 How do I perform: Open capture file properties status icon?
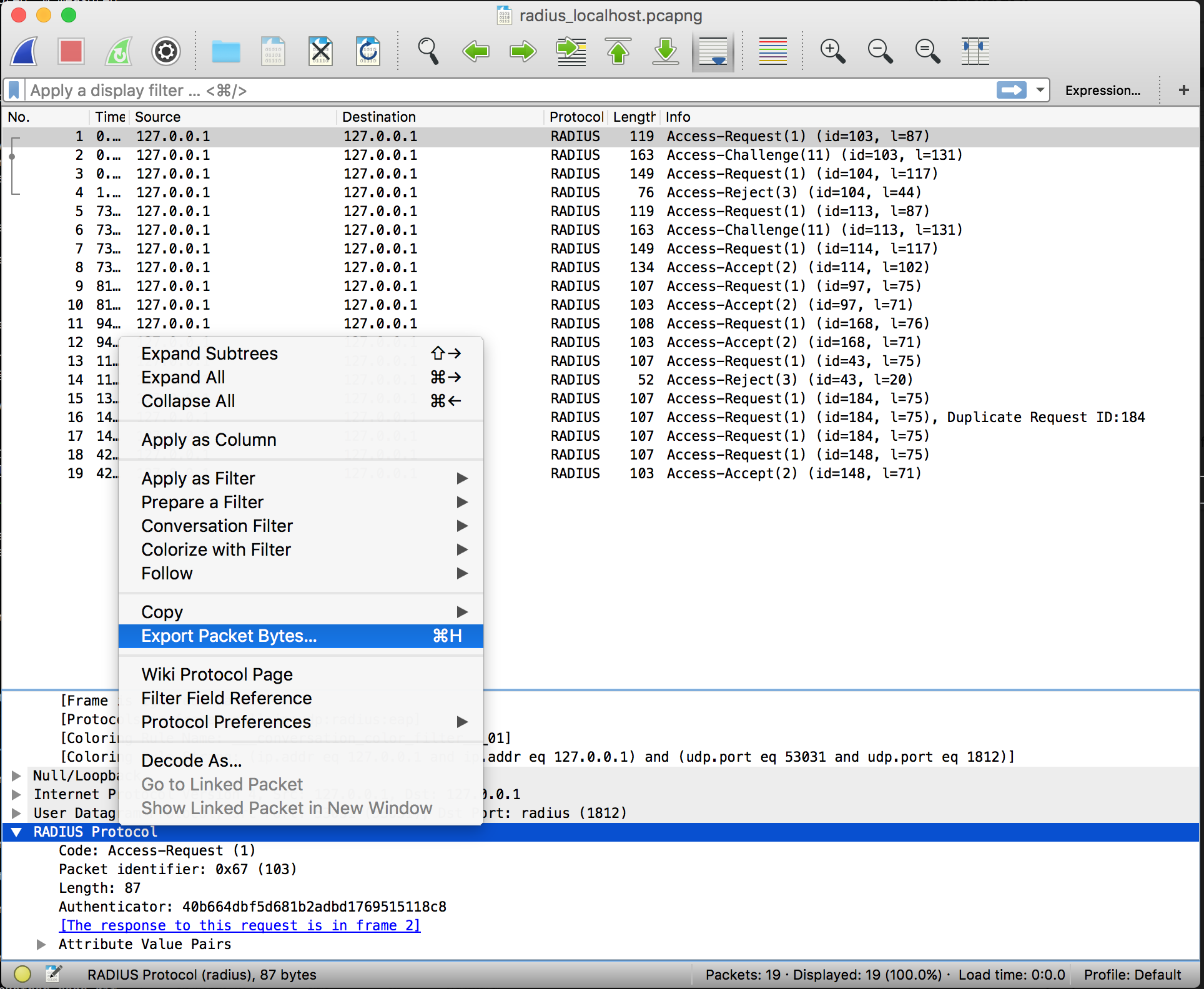point(54,974)
